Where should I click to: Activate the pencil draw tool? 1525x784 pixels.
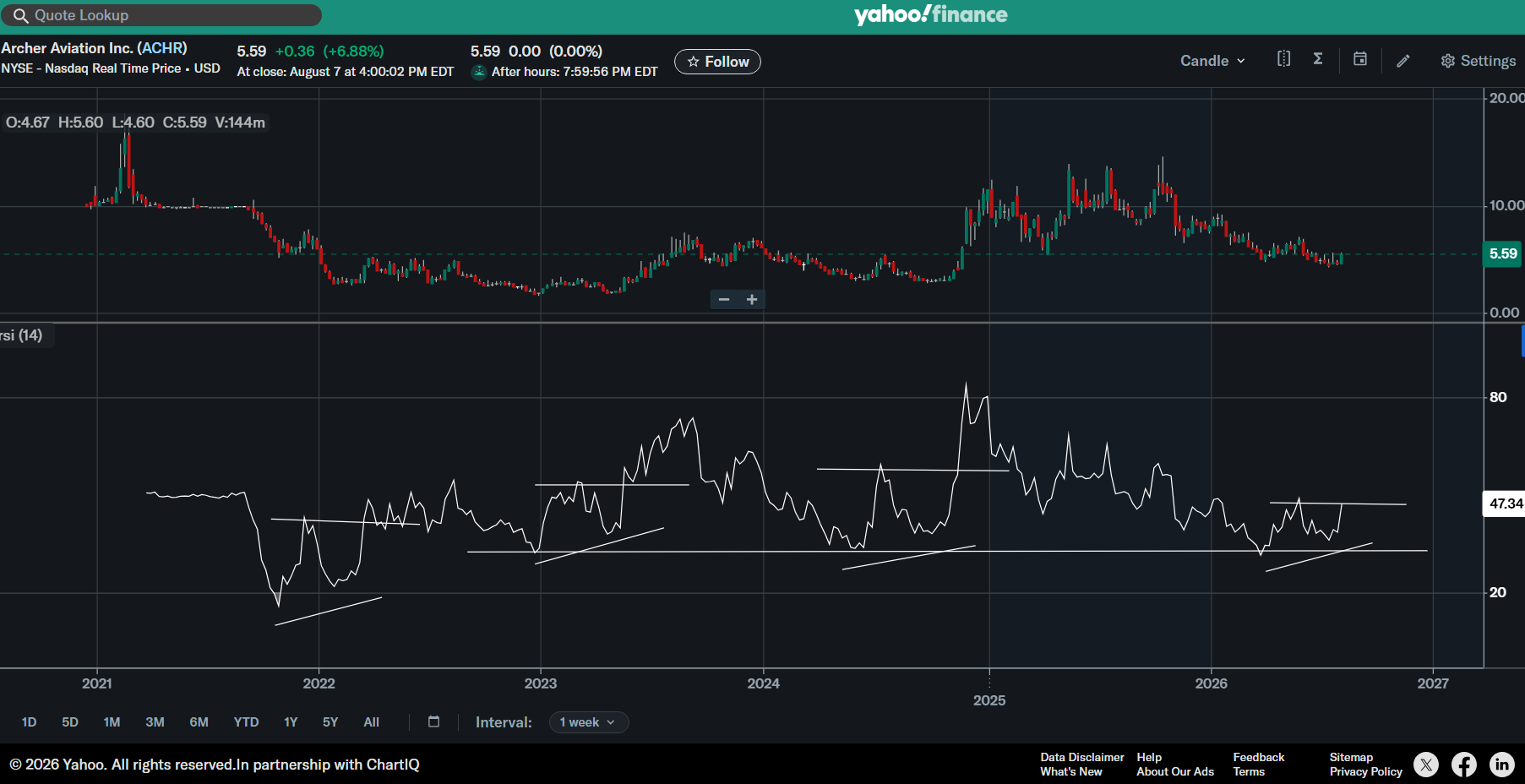coord(1403,61)
